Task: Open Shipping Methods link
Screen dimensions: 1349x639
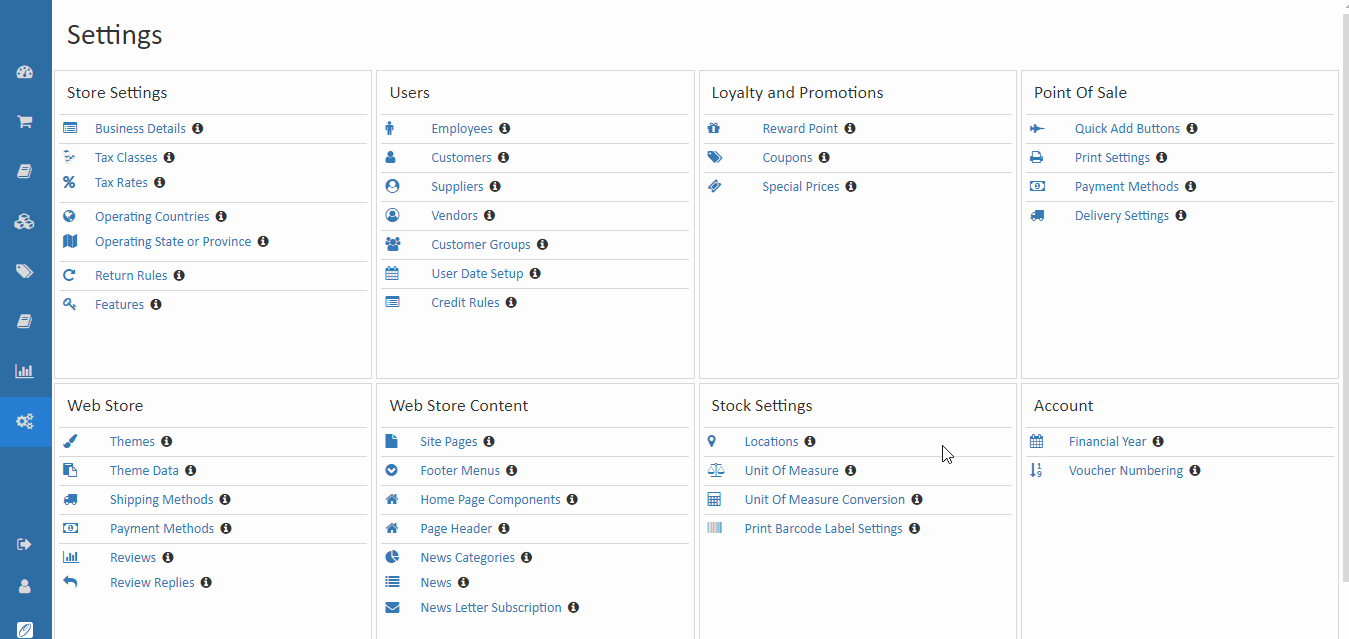Action: [x=162, y=500]
